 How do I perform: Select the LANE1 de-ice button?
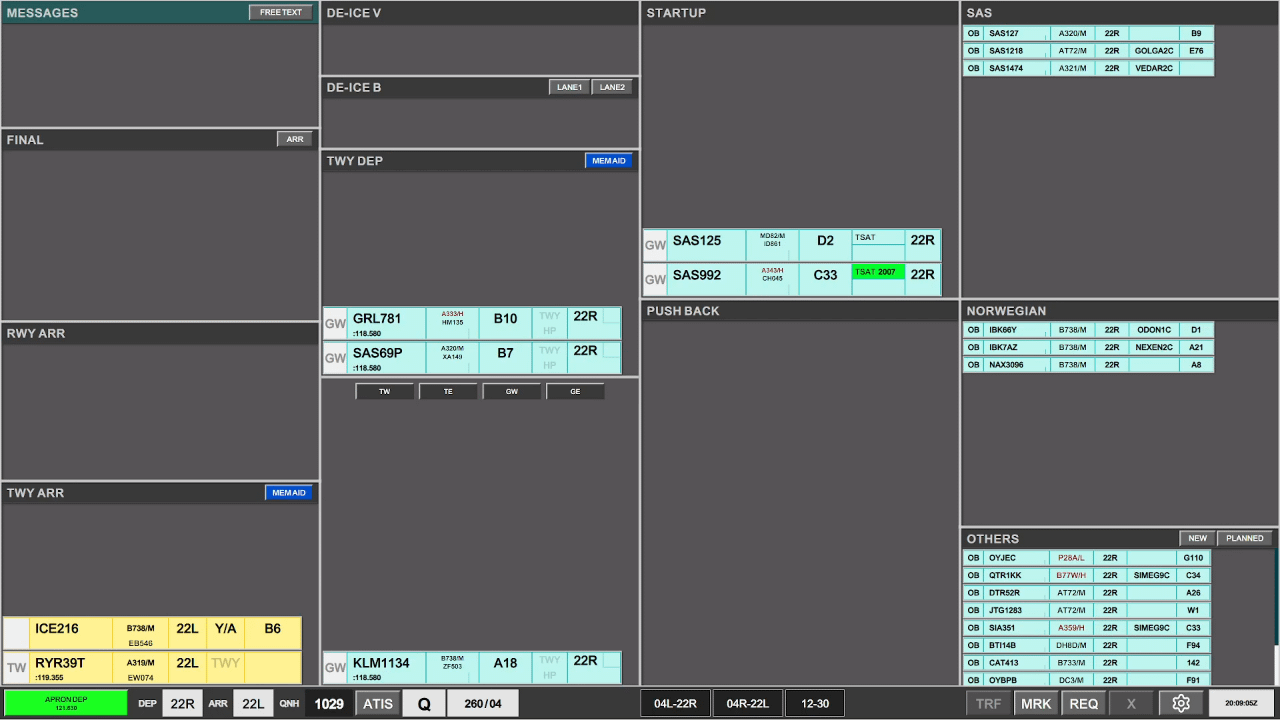click(x=570, y=87)
